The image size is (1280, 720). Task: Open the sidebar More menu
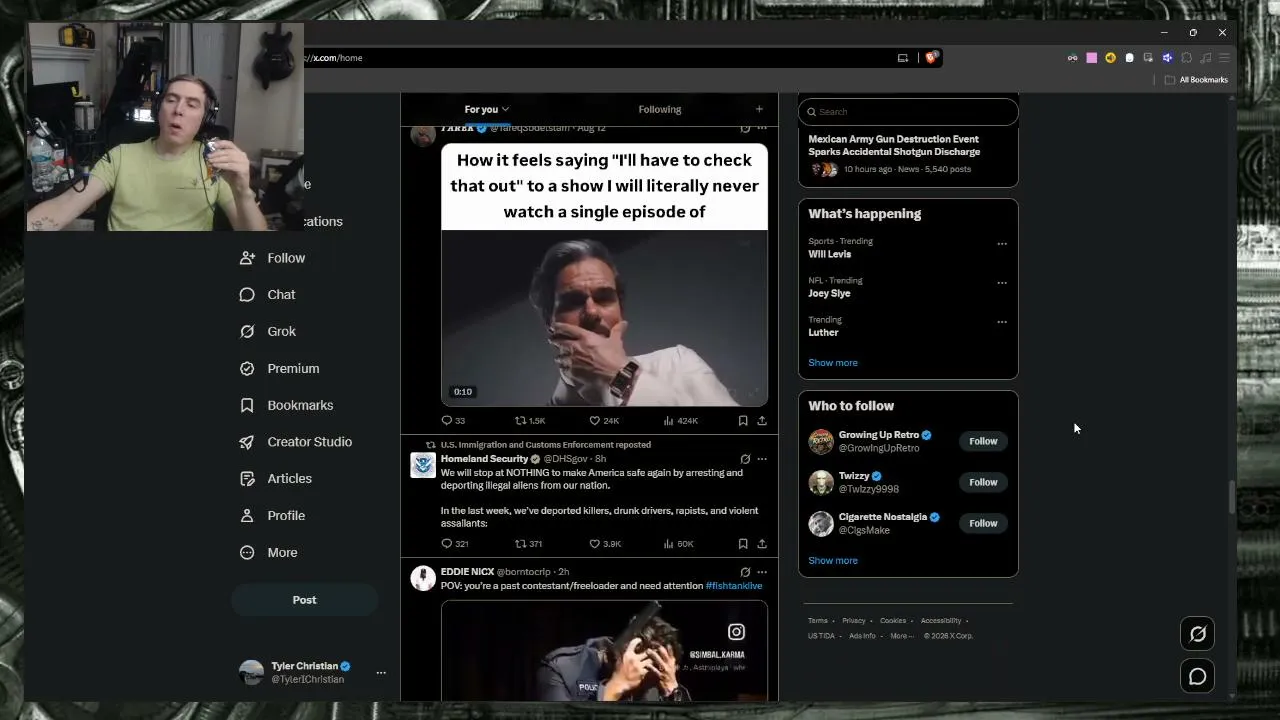tap(268, 553)
